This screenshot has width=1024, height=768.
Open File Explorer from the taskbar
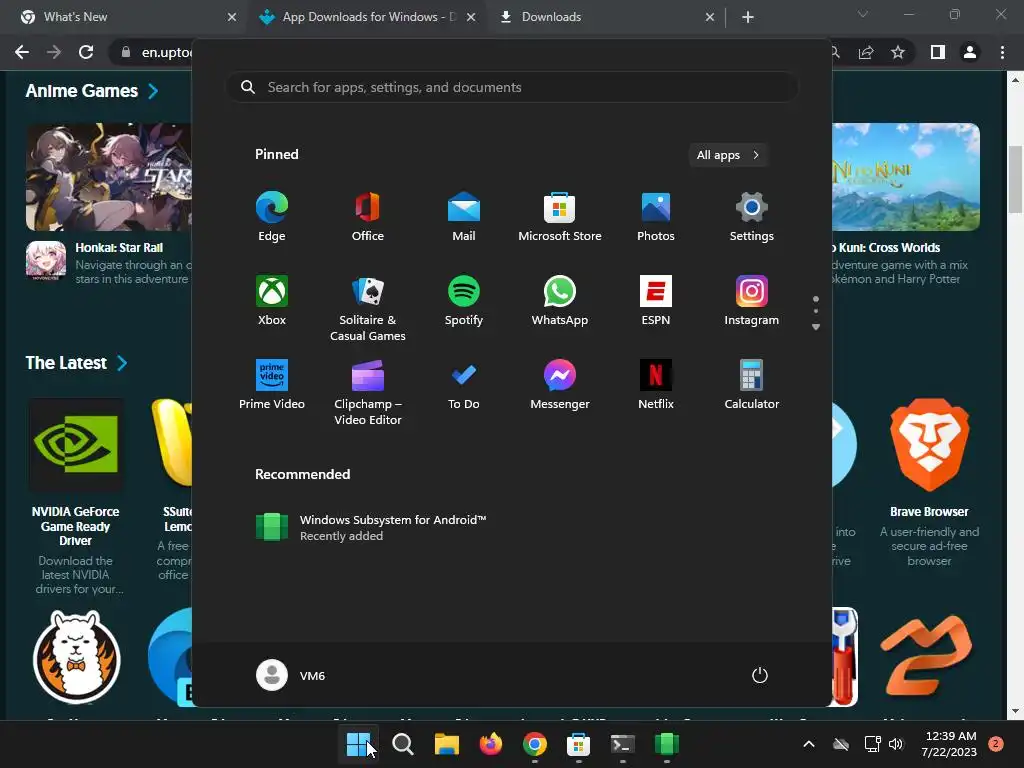tap(447, 744)
